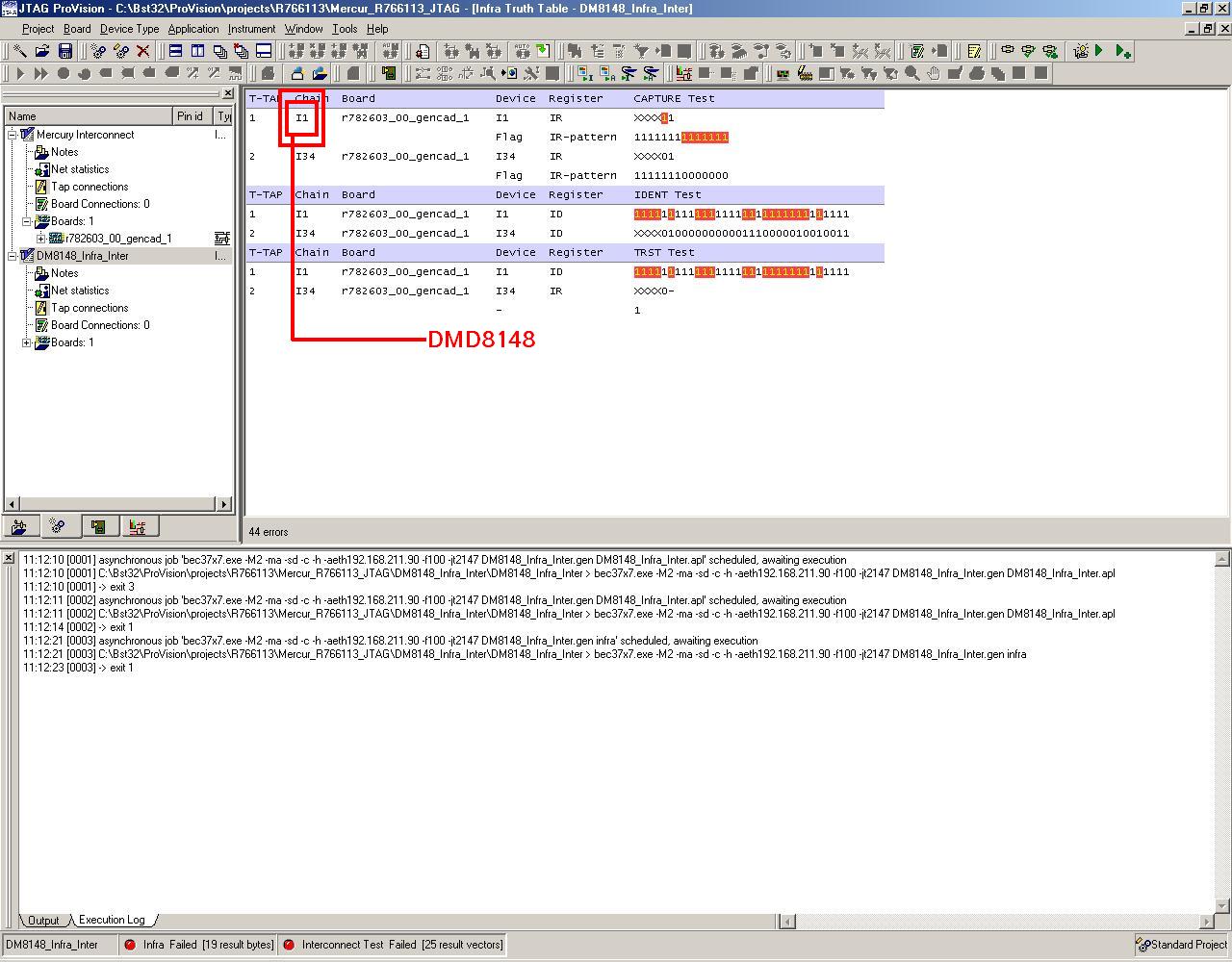Select Board Connections: 0 under DM8148_Infra_Inter
This screenshot has width=1232, height=962.
coord(100,325)
